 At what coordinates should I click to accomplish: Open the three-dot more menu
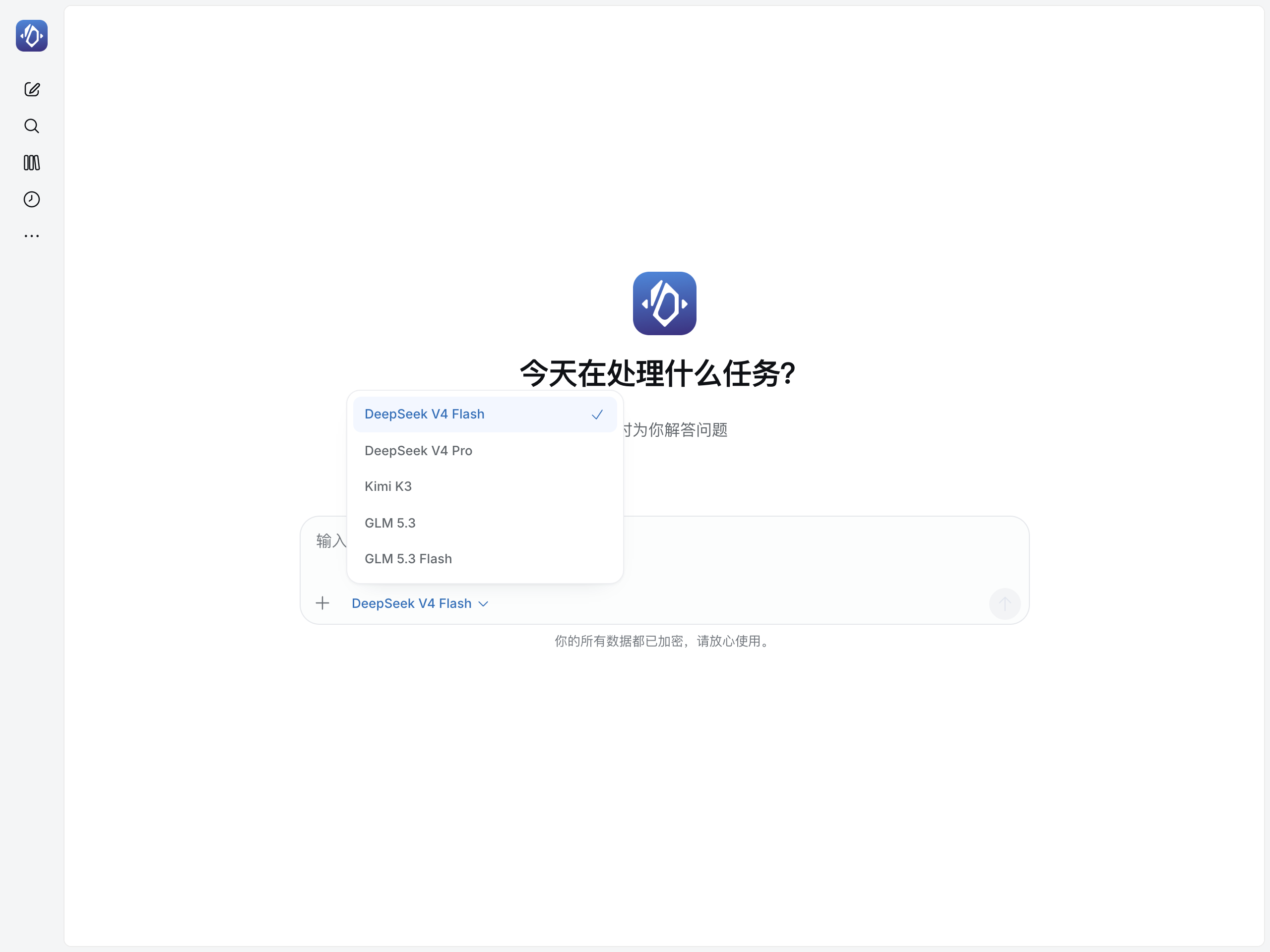(x=32, y=236)
